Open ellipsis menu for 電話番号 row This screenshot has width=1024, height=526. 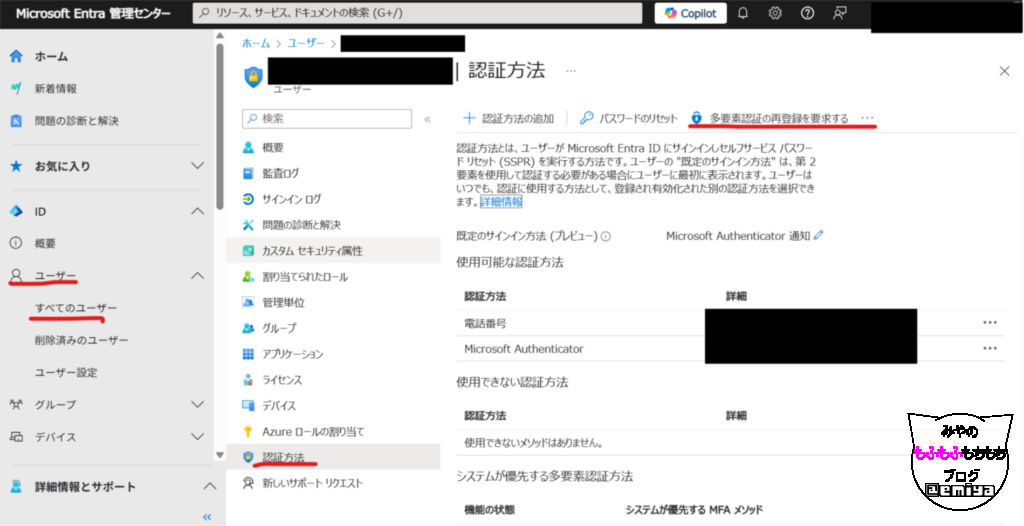click(990, 323)
